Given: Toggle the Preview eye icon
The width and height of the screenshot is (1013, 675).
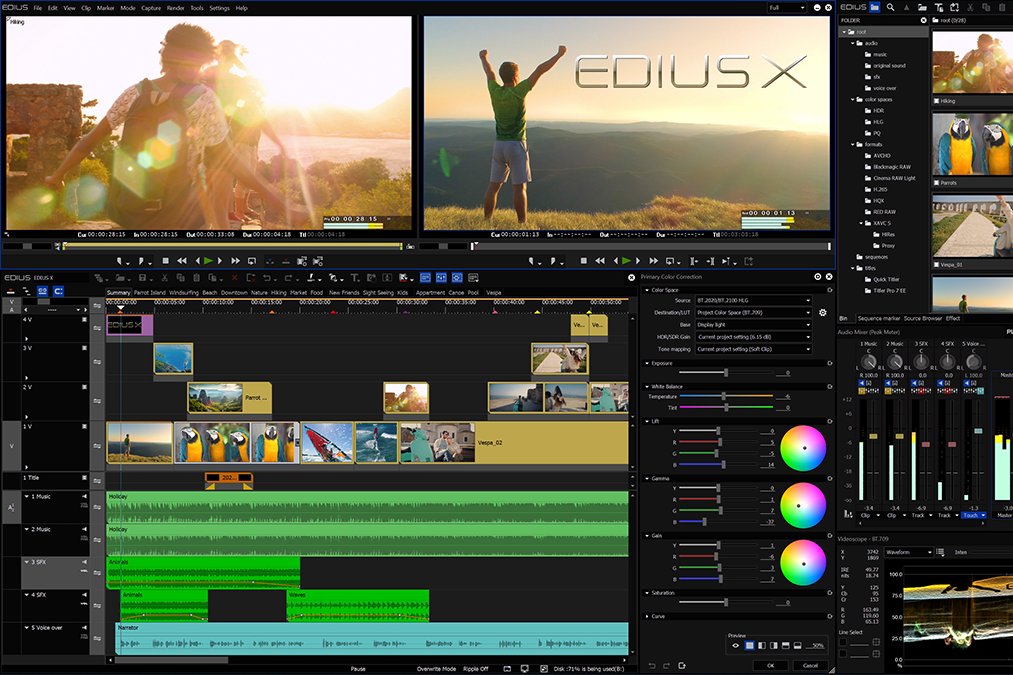Looking at the screenshot, I should tap(736, 645).
